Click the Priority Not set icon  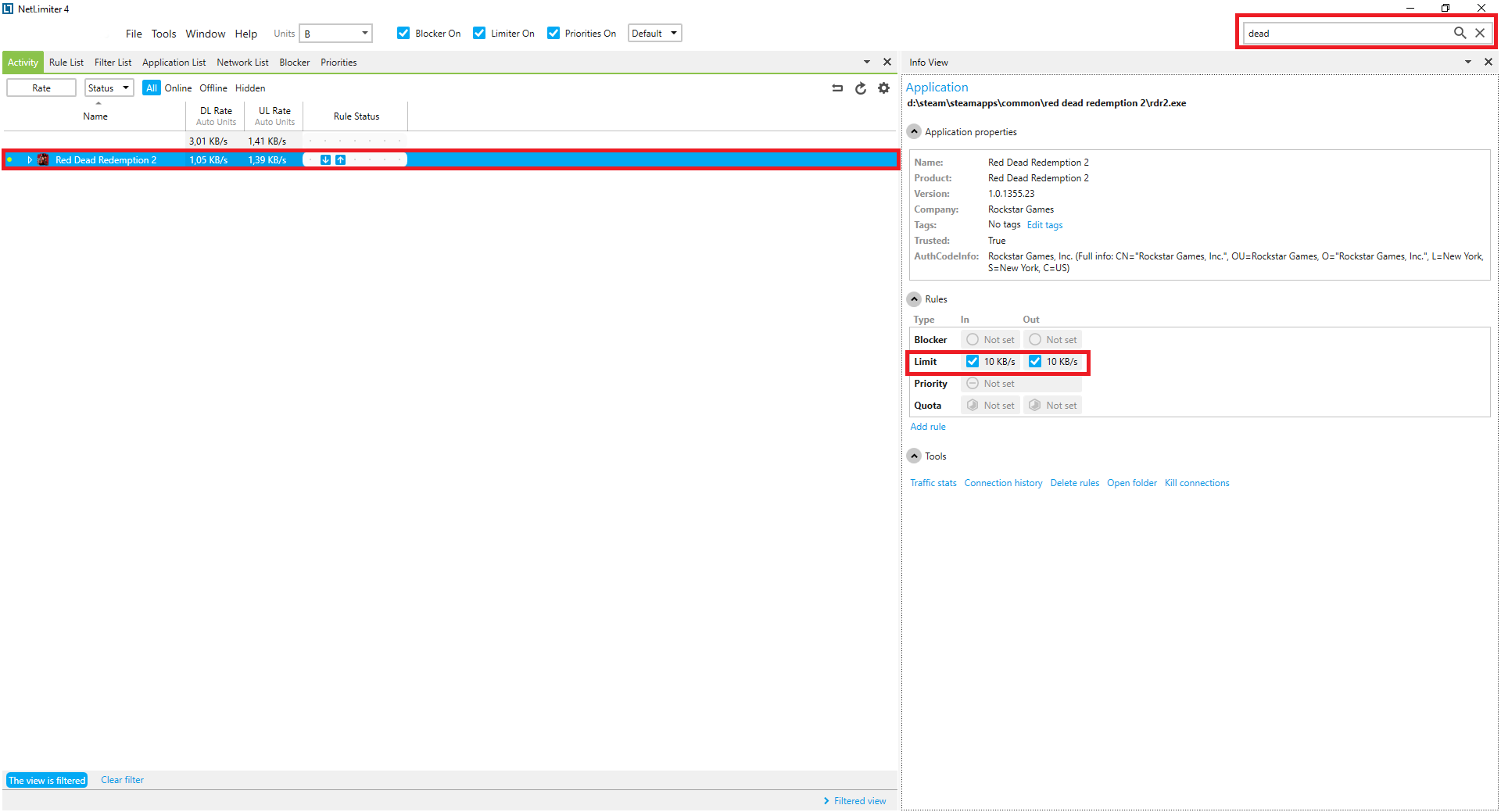973,384
